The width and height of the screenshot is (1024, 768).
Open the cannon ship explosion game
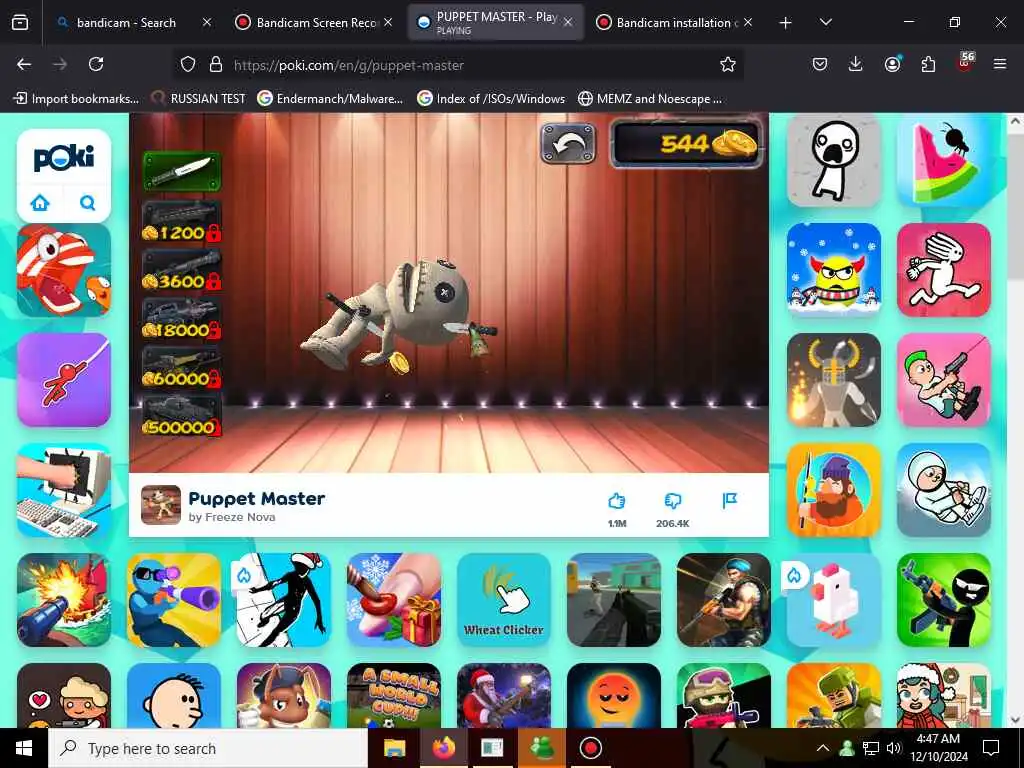coord(64,600)
